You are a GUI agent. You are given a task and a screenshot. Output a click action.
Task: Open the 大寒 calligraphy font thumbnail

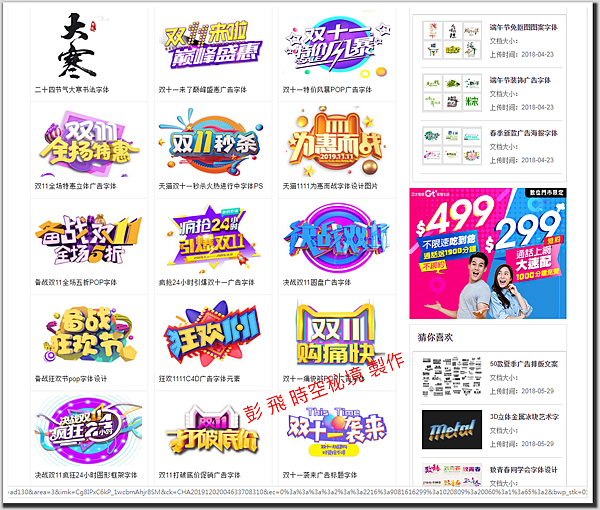(x=78, y=45)
